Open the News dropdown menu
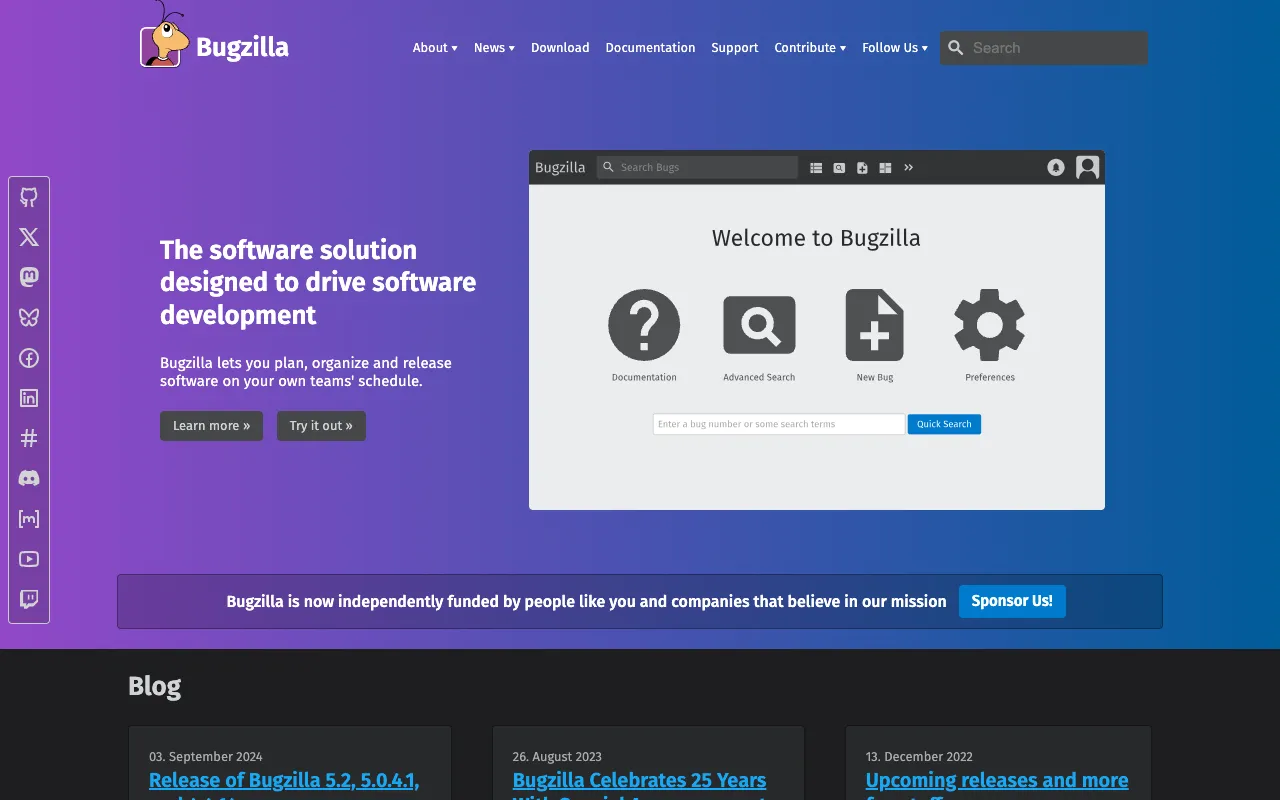The height and width of the screenshot is (800, 1280). click(x=494, y=47)
